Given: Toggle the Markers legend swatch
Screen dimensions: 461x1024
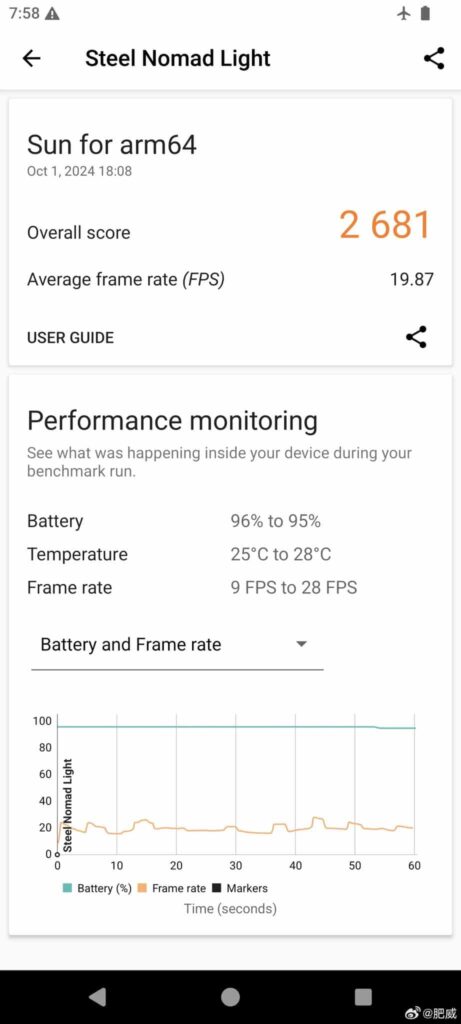Looking at the screenshot, I should pos(217,888).
